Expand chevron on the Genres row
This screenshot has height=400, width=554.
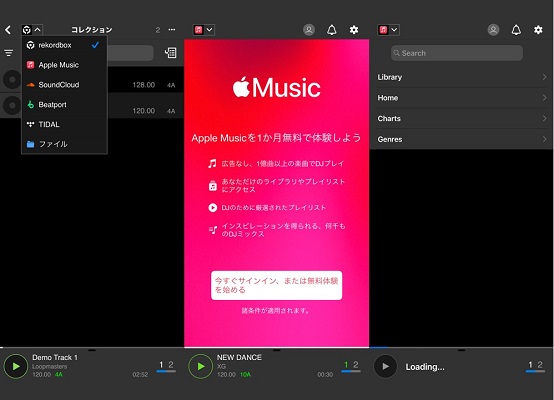(x=544, y=139)
